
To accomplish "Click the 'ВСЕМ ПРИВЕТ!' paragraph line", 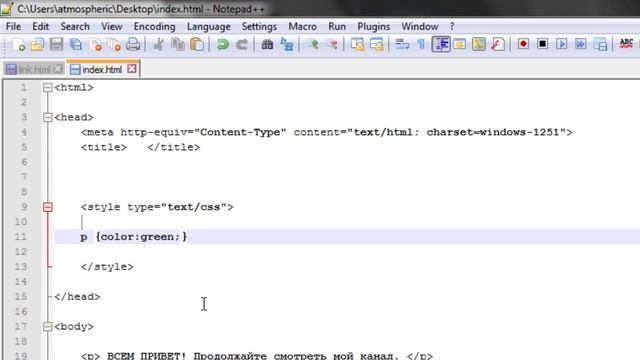I will coord(256,356).
